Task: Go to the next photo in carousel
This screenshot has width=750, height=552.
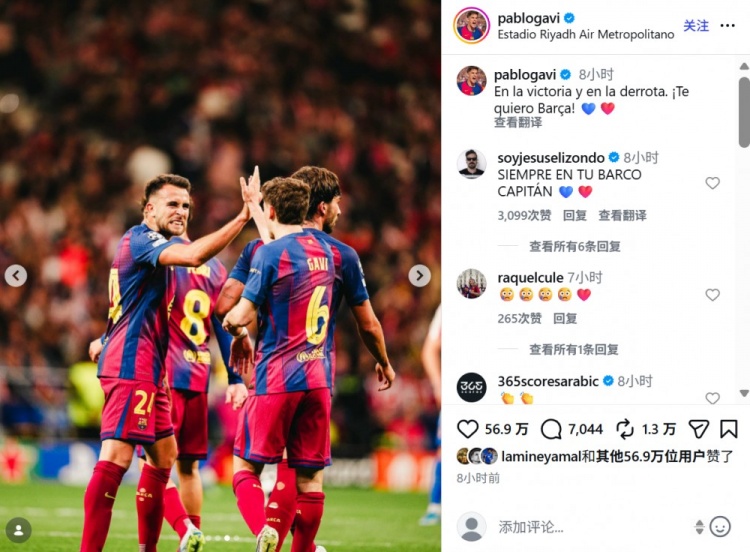Action: pyautogui.click(x=419, y=276)
